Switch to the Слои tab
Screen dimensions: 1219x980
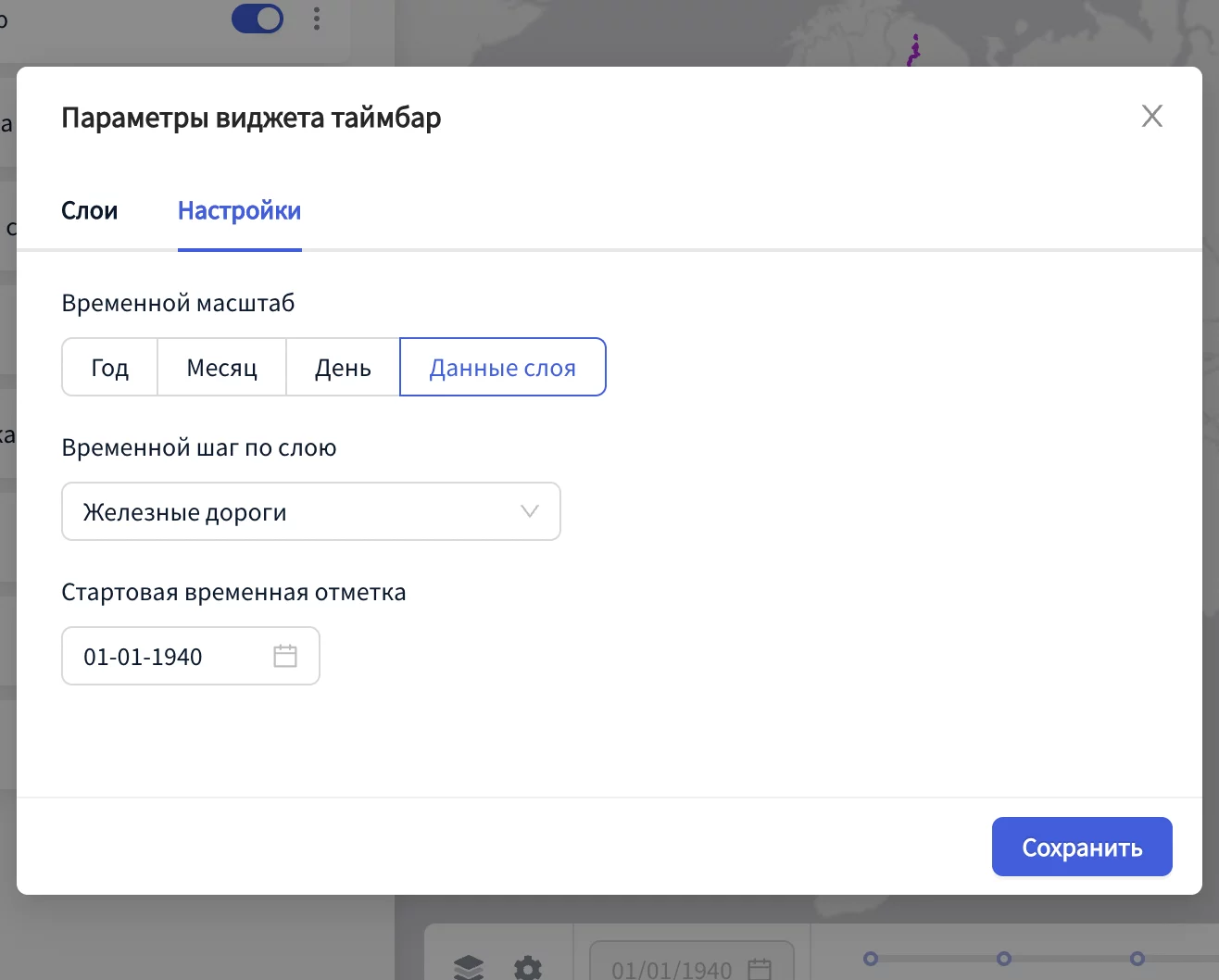click(89, 211)
